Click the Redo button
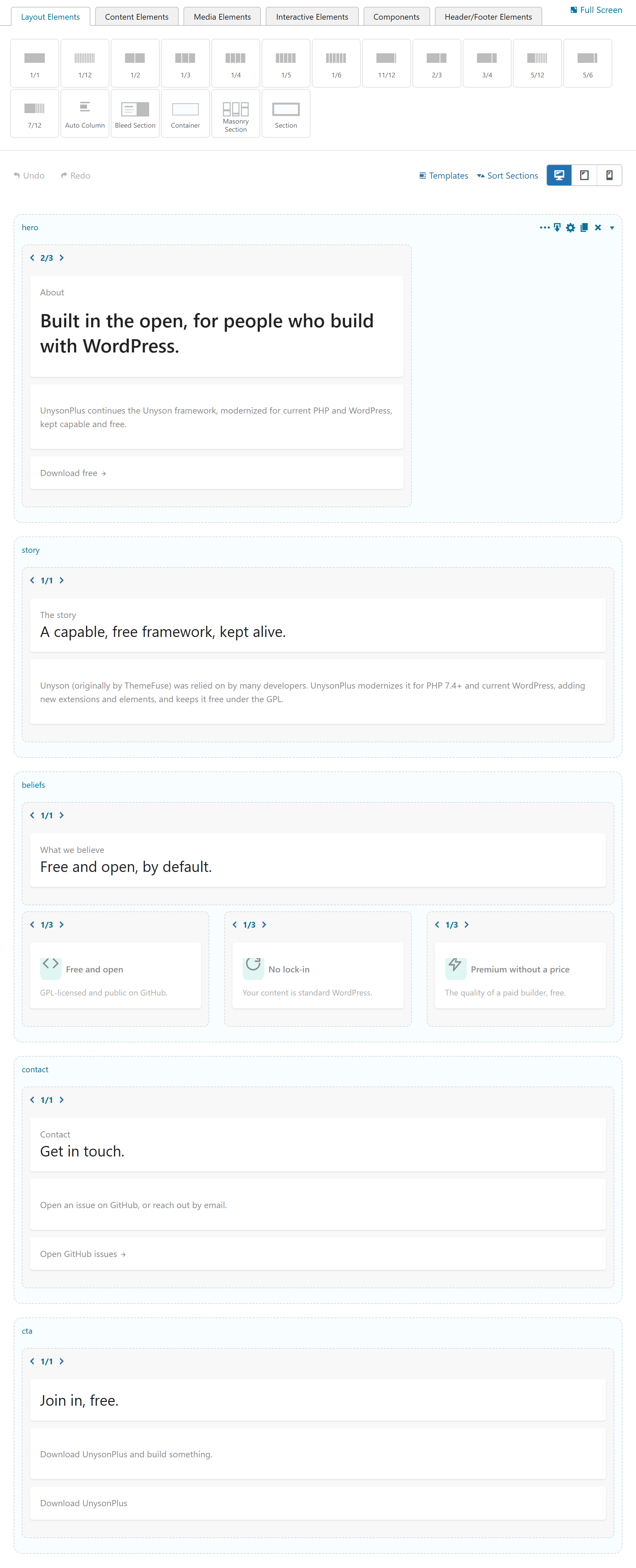This screenshot has height=1568, width=636. pos(75,175)
